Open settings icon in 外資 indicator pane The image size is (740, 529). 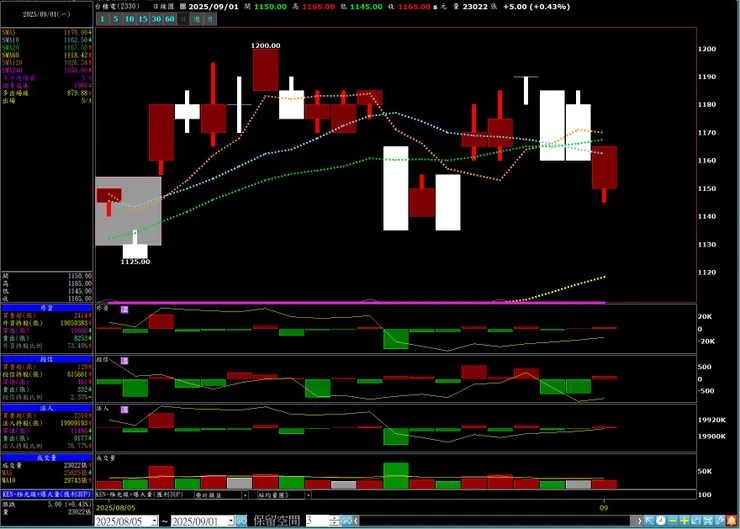[x=124, y=309]
